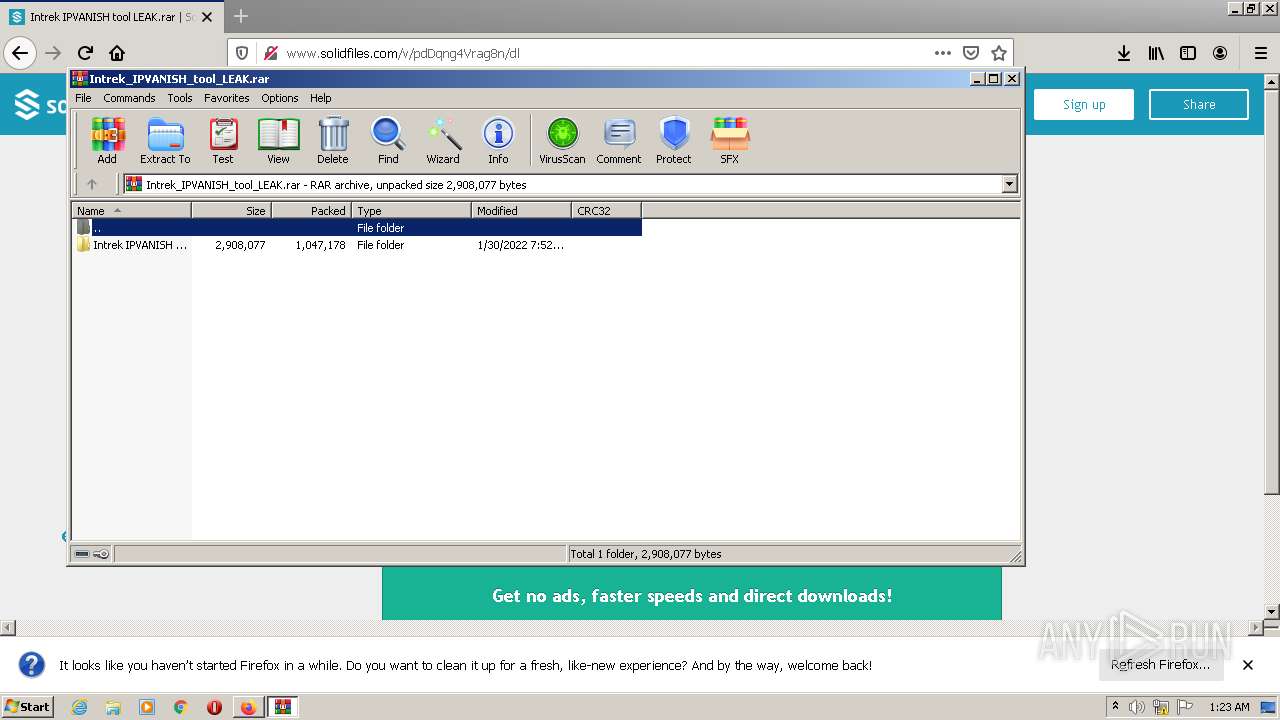Screen dimensions: 1280x720
Task: Click the Add toolbar icon in WinRAR
Action: 107,140
